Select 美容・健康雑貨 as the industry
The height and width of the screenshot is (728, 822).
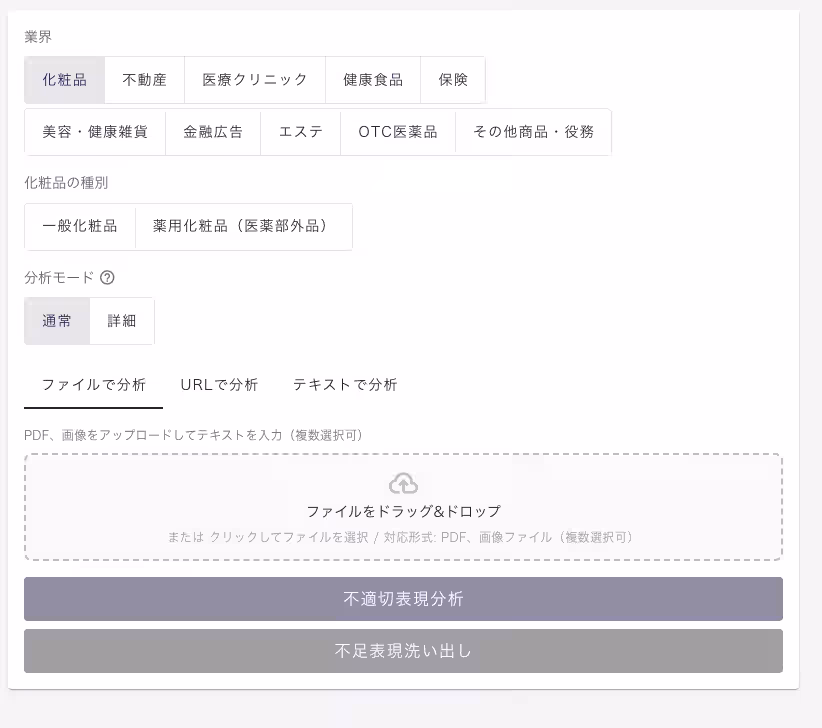[92, 131]
